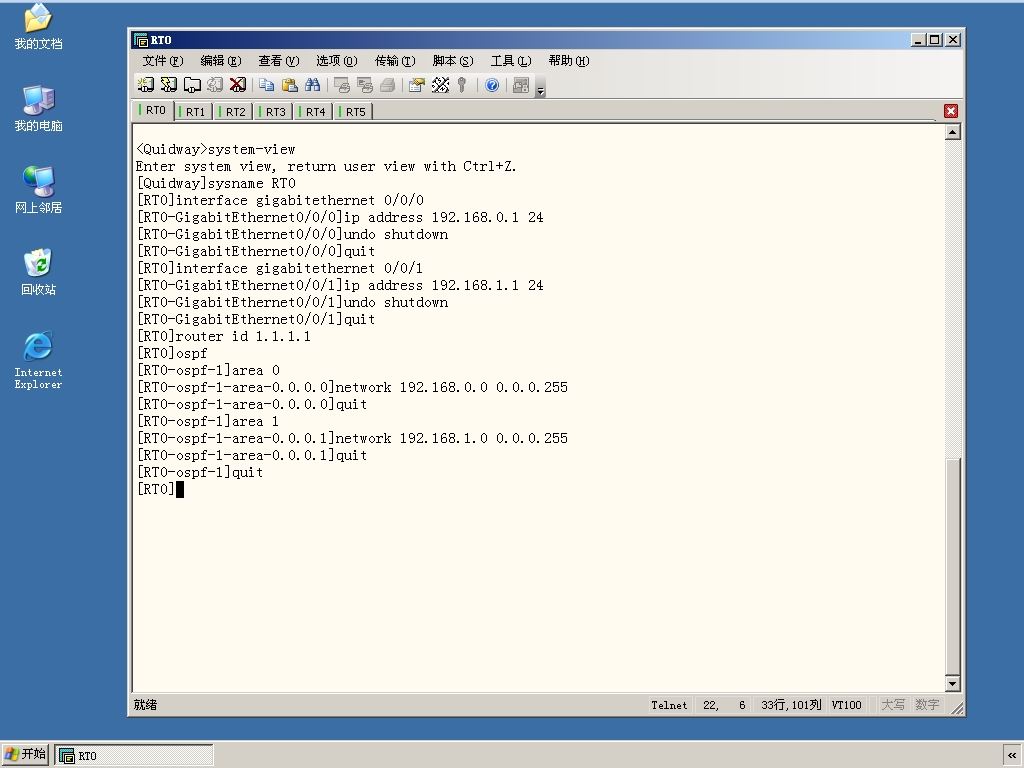Viewport: 1024px width, 768px height.
Task: Click the Disconnect icon with red X
Action: [238, 85]
